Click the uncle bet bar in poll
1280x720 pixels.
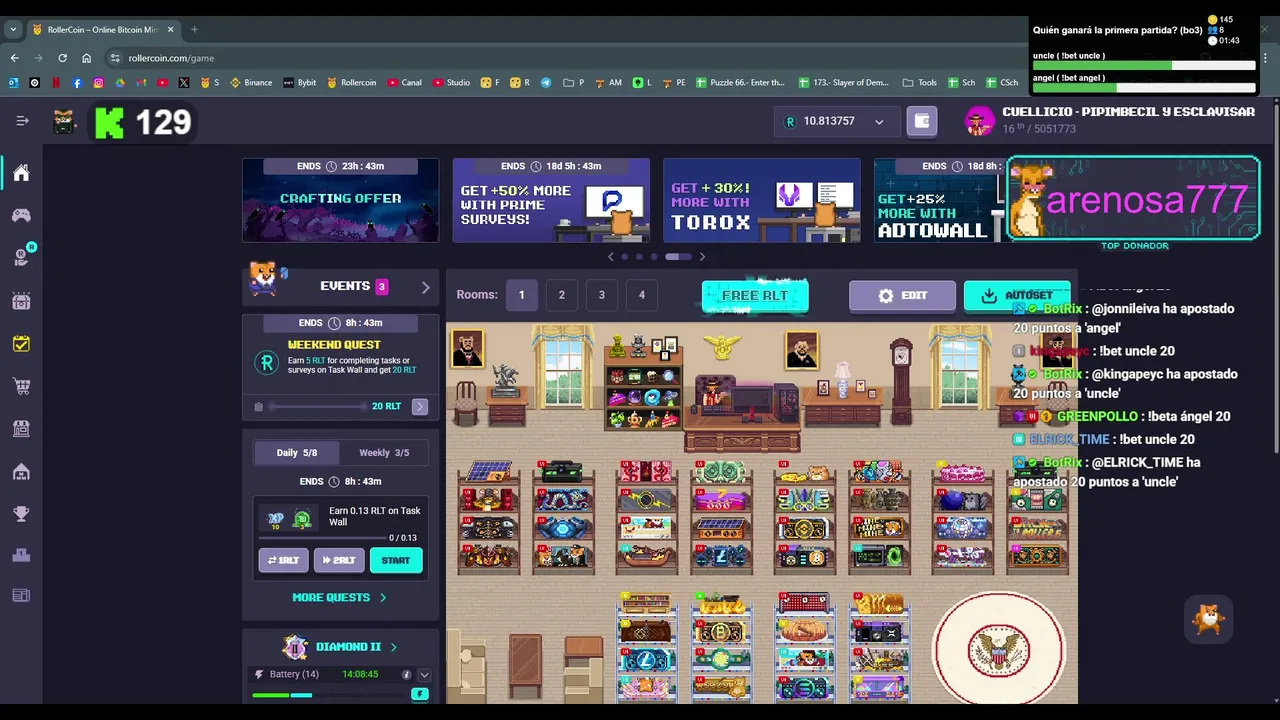[x=1144, y=66]
